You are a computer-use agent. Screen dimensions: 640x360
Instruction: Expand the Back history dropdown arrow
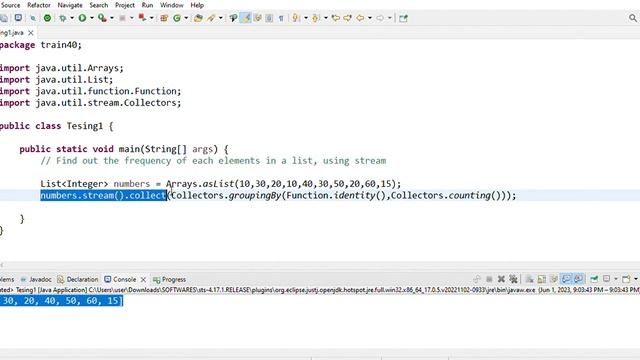tap(370, 18)
